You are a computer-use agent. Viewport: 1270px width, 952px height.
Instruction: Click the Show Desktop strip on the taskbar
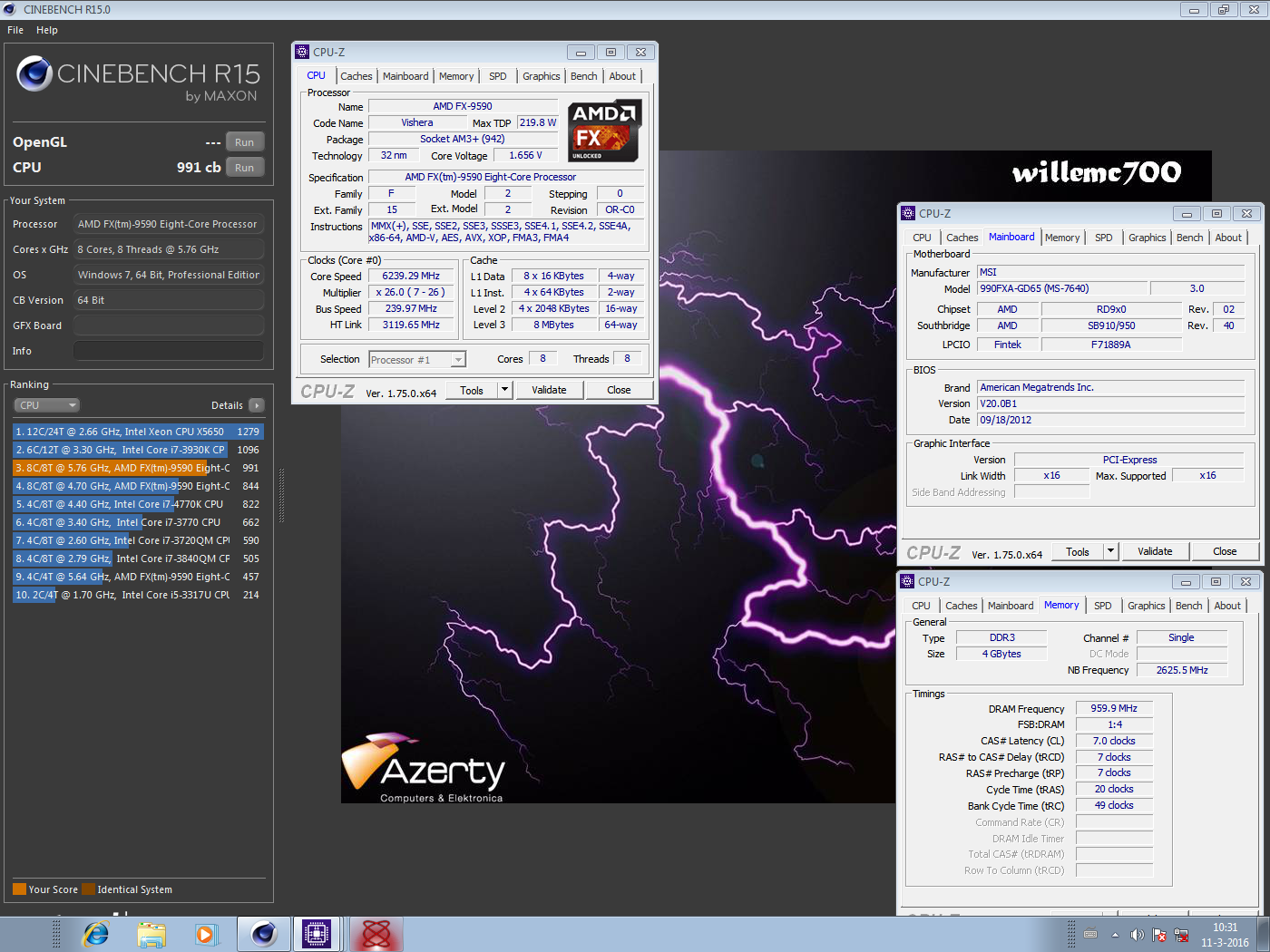pos(1263,934)
